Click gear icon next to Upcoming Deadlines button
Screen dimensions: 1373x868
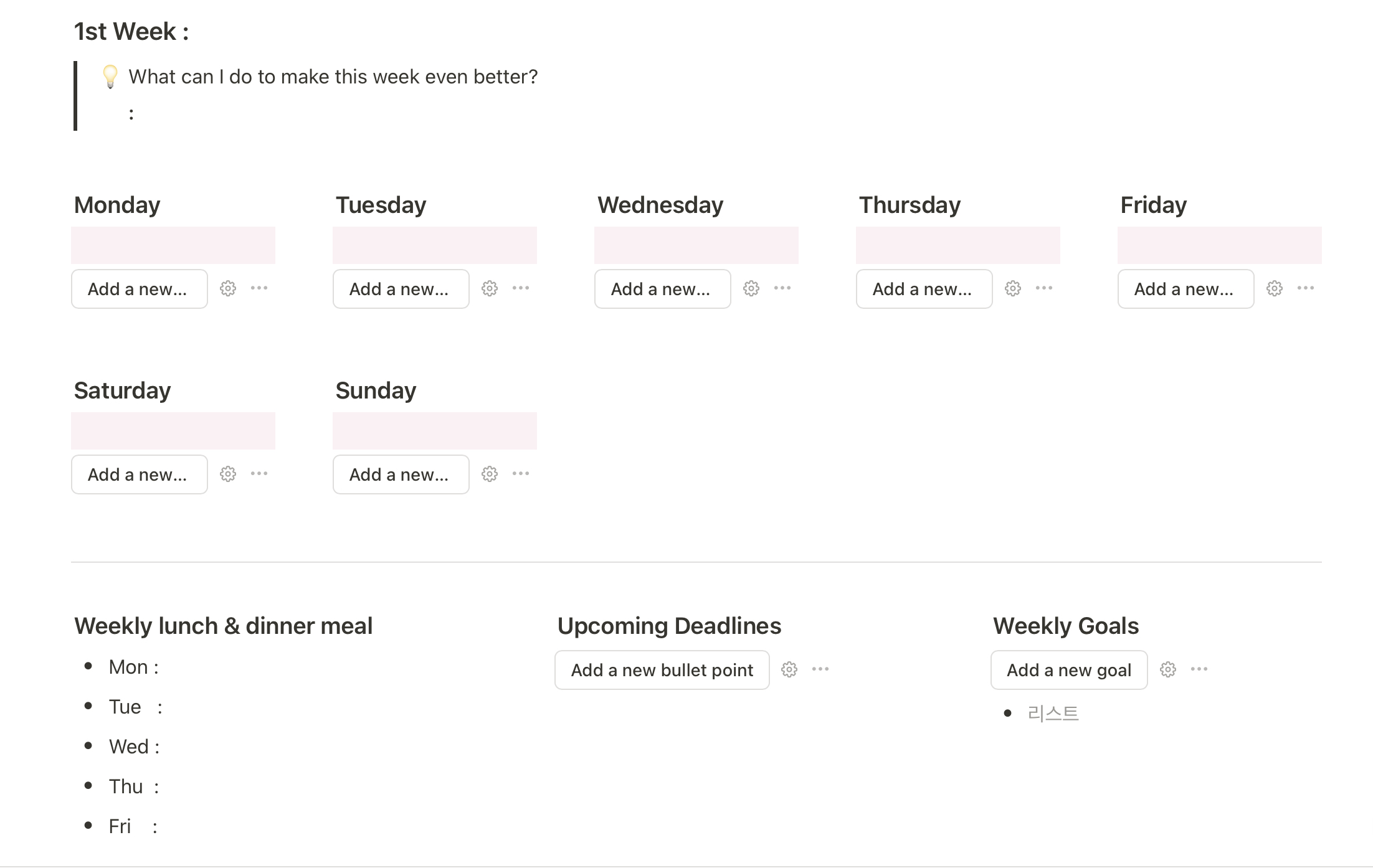click(789, 670)
